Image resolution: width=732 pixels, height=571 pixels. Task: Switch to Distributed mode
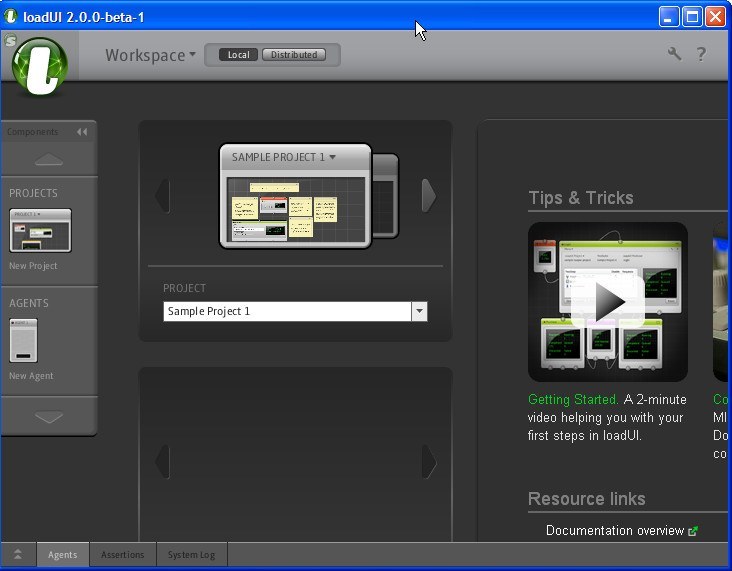tap(294, 55)
